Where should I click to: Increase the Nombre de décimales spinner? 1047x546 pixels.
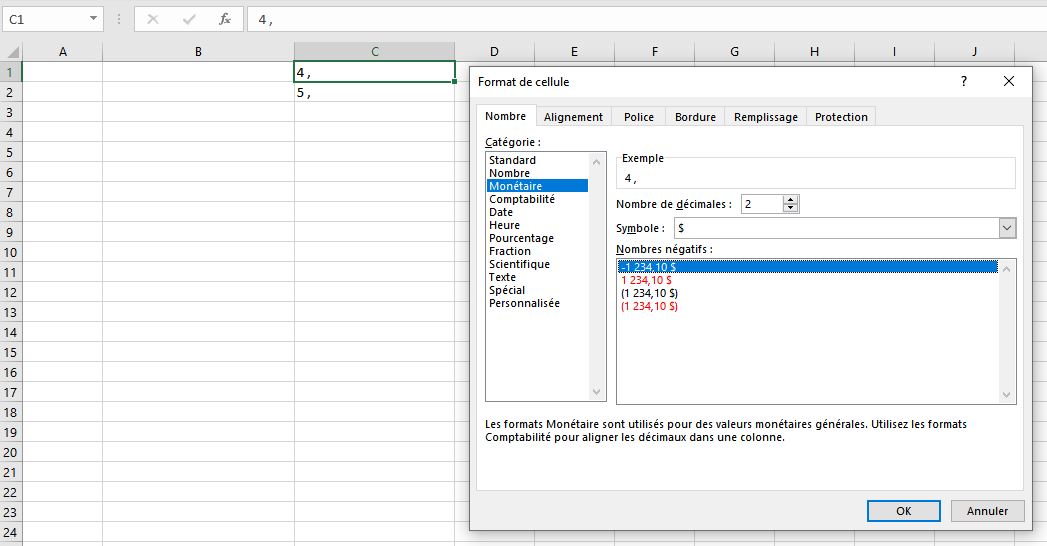791,200
